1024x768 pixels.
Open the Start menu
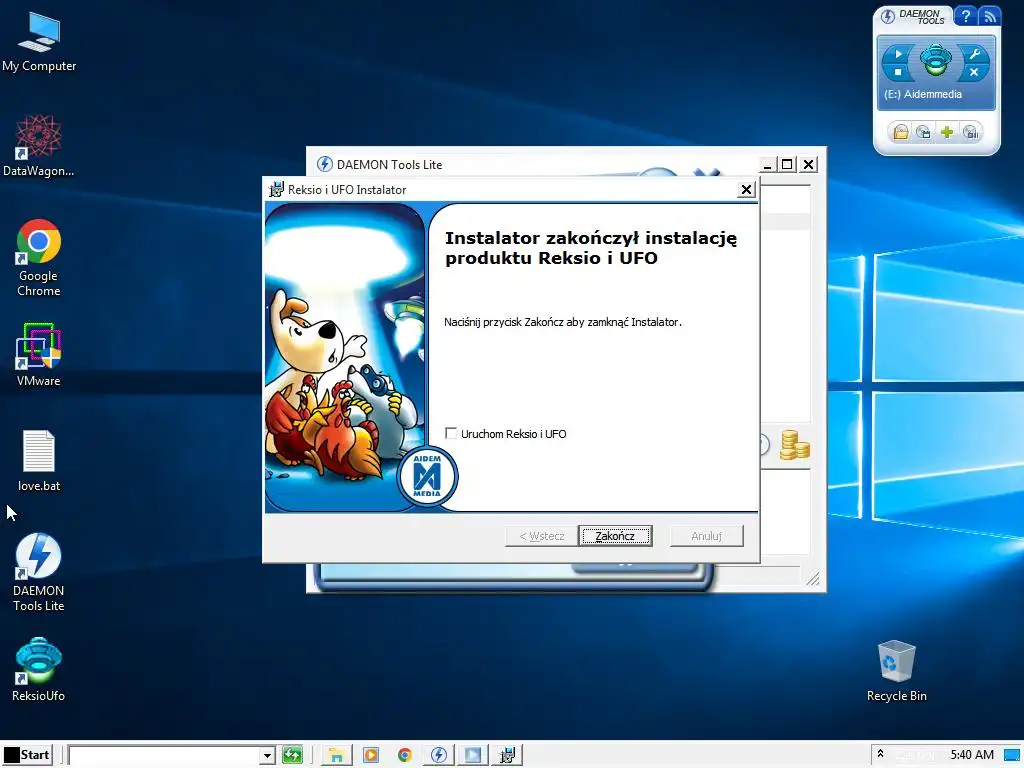point(27,755)
